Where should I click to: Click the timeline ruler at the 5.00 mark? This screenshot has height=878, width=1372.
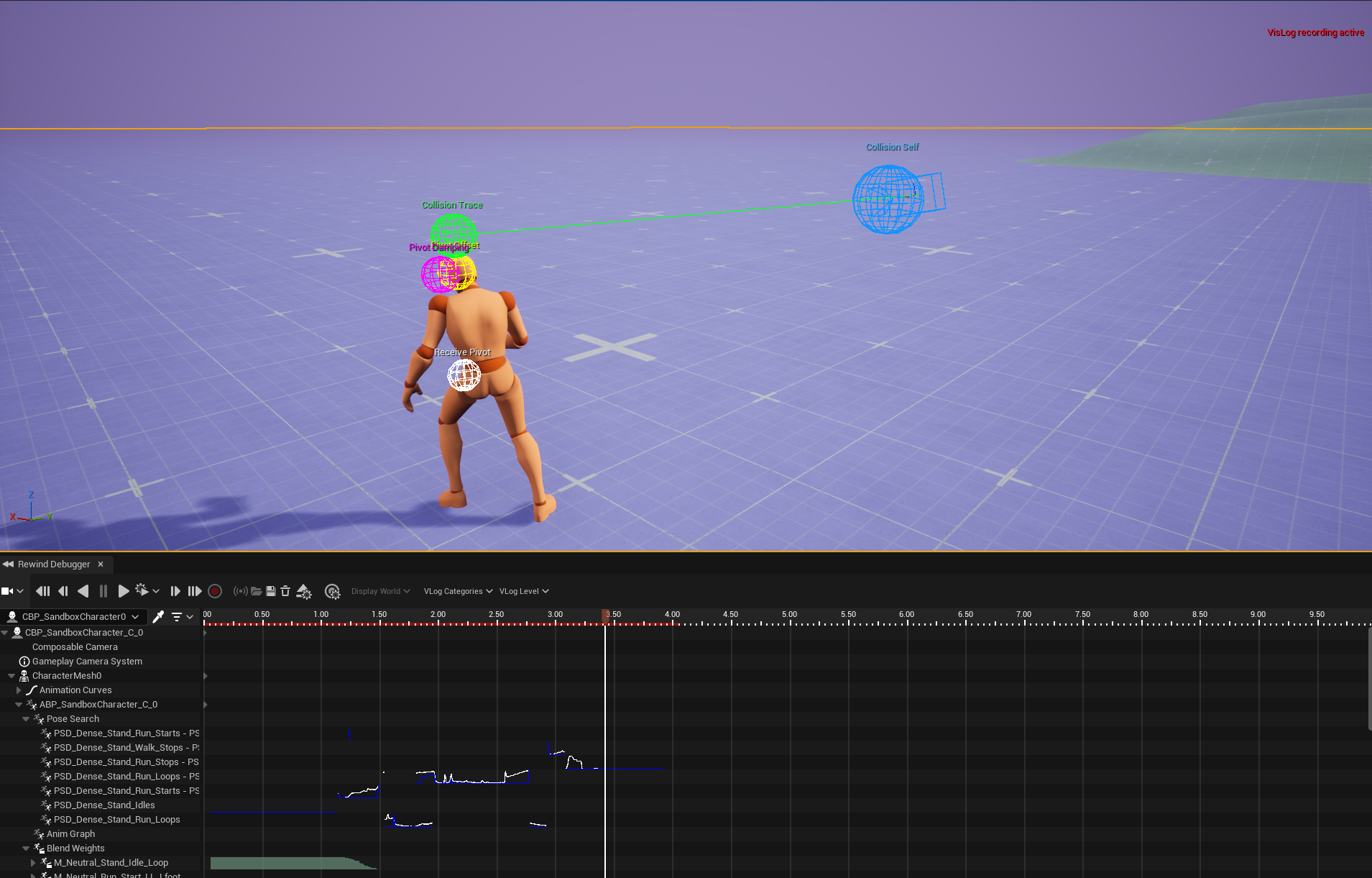pyautogui.click(x=790, y=616)
